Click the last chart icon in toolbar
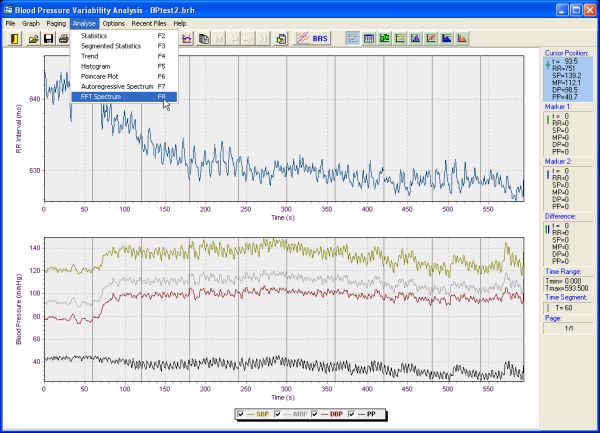 click(x=461, y=39)
